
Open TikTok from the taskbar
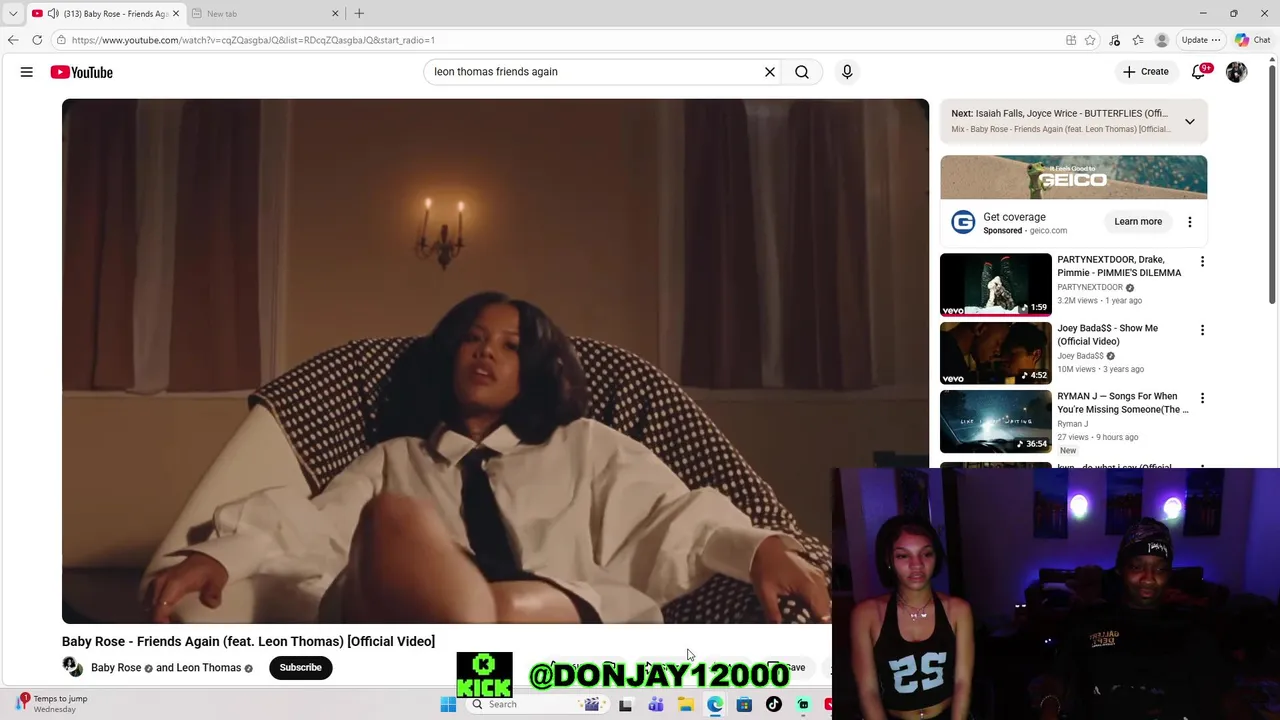pos(773,704)
